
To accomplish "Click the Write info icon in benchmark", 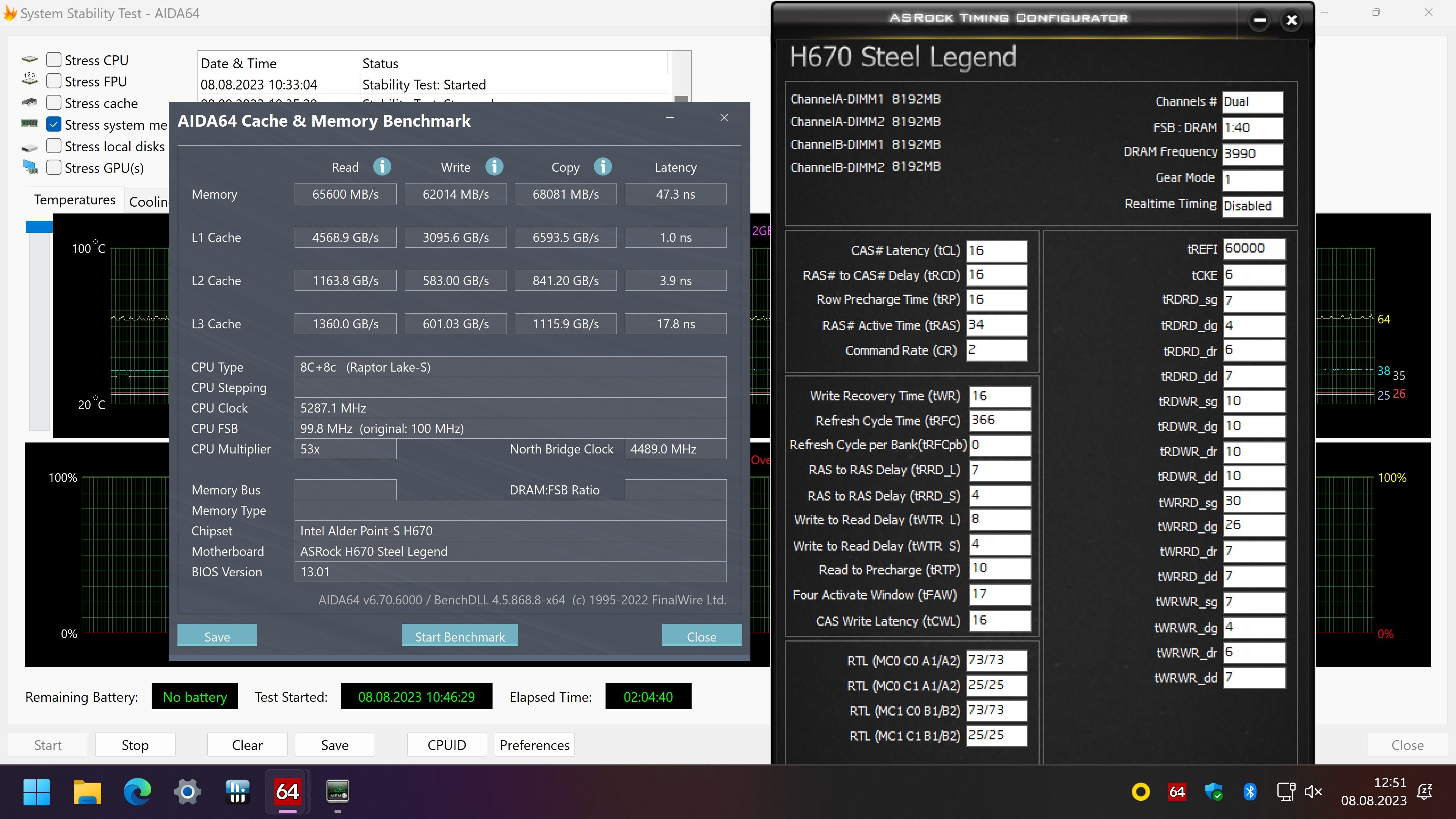I will click(494, 167).
